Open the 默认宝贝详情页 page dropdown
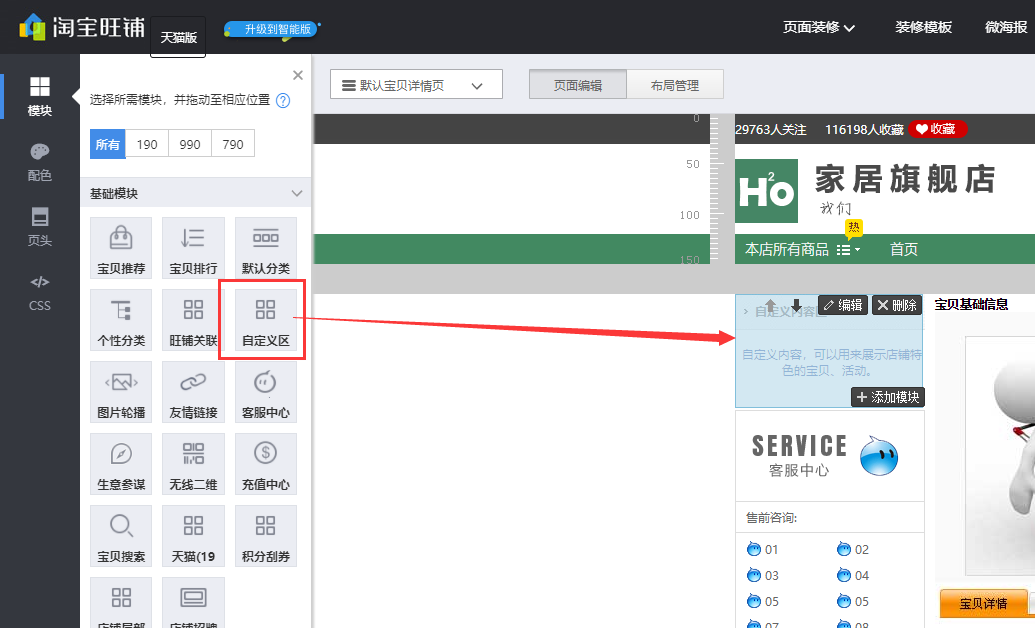The image size is (1035, 628). [416, 85]
